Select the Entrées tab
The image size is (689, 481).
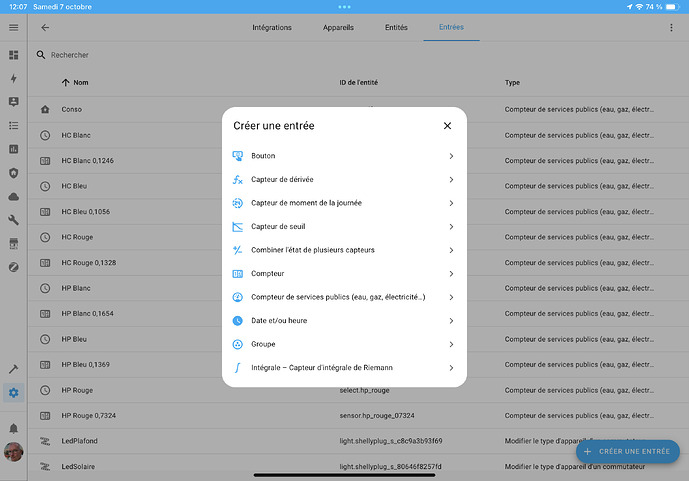pyautogui.click(x=451, y=27)
